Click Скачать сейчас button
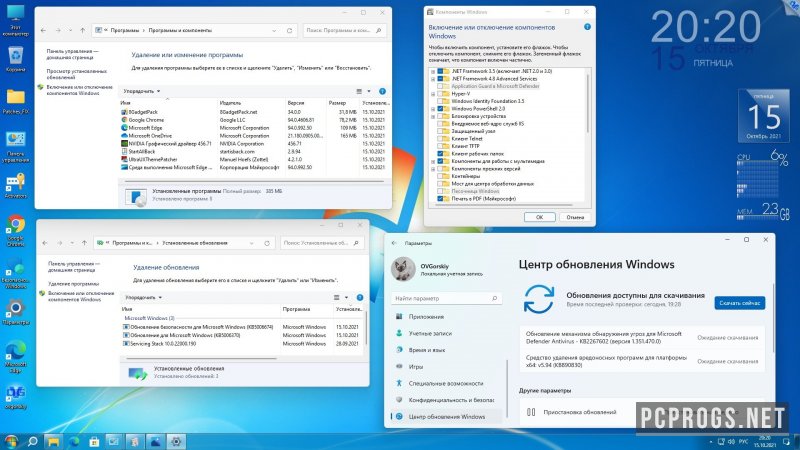The image size is (800, 450). click(739, 303)
